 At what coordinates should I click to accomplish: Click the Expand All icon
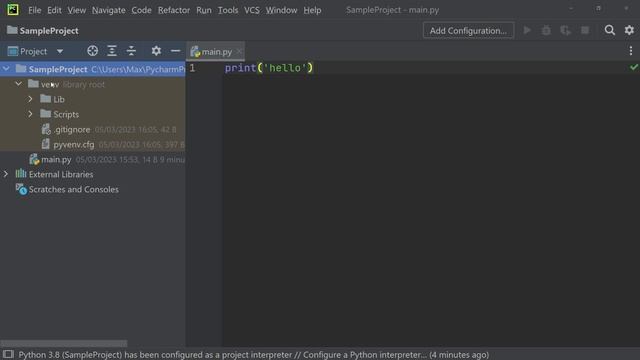(x=112, y=51)
